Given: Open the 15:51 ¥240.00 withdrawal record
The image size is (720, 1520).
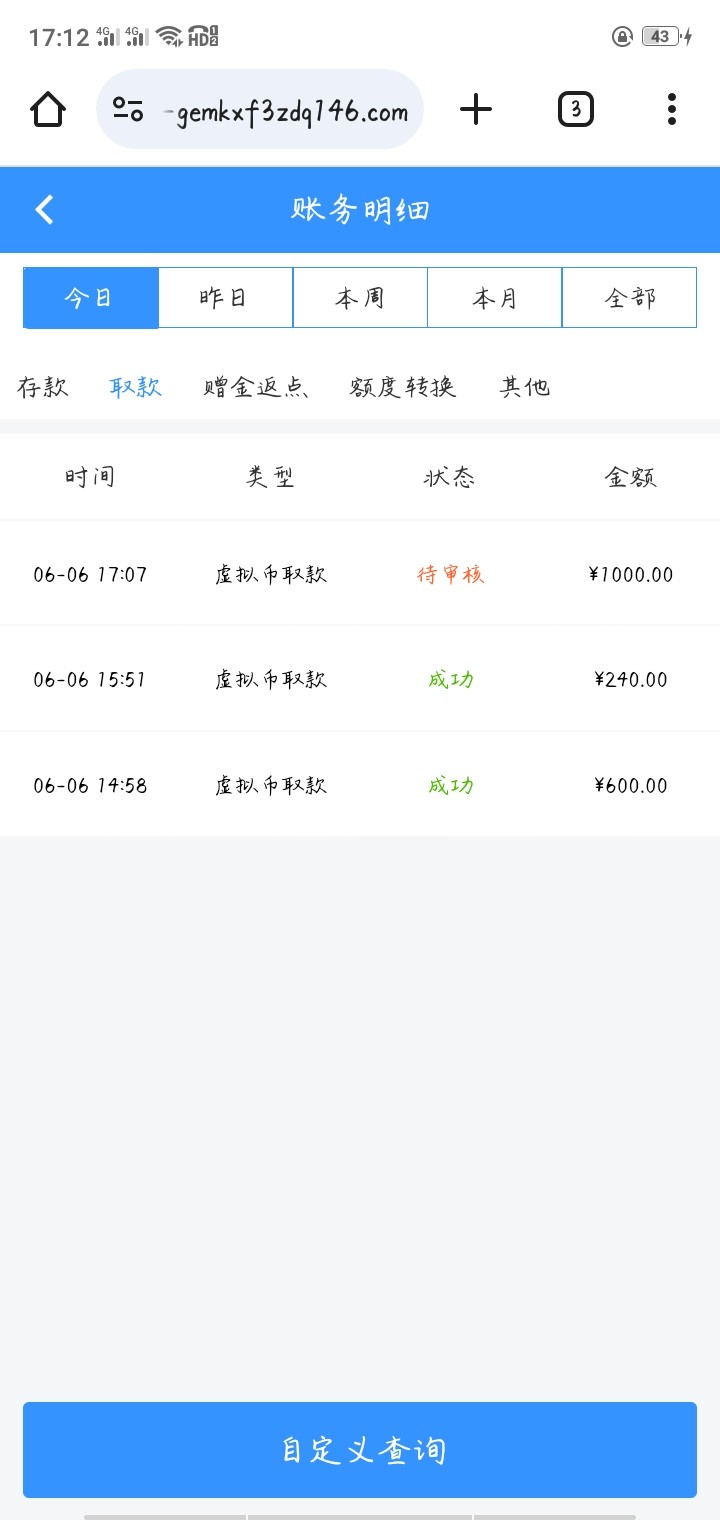Looking at the screenshot, I should coord(360,679).
